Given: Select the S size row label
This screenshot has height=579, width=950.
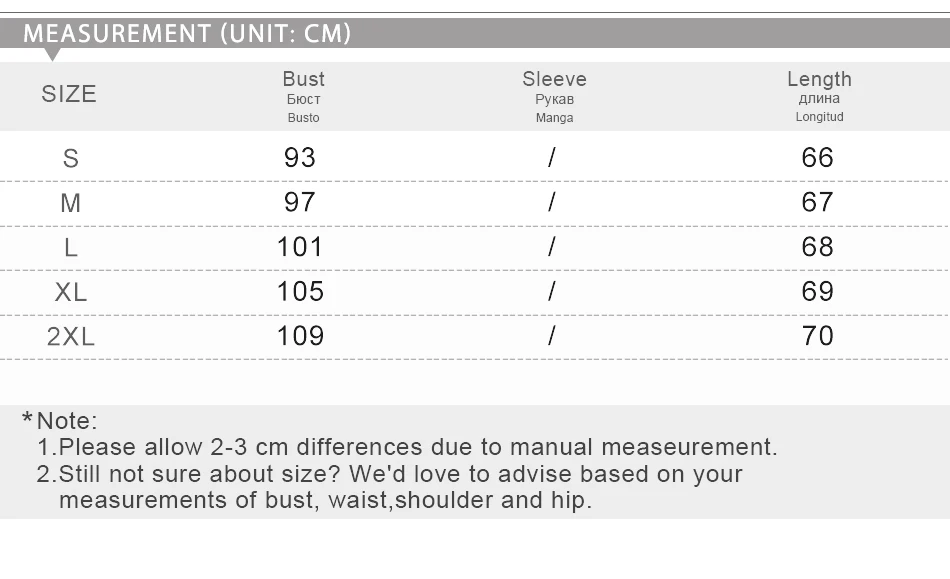Looking at the screenshot, I should pyautogui.click(x=71, y=159).
